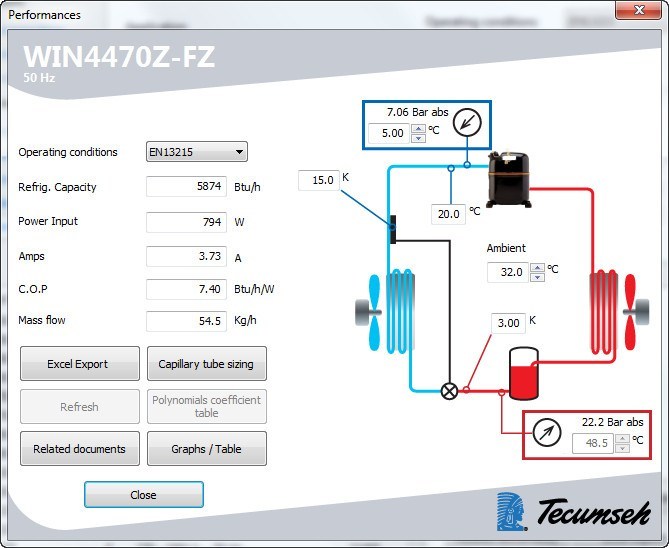Click the black thermostatic bulb sensor icon
The height and width of the screenshot is (548, 669).
coord(393,229)
